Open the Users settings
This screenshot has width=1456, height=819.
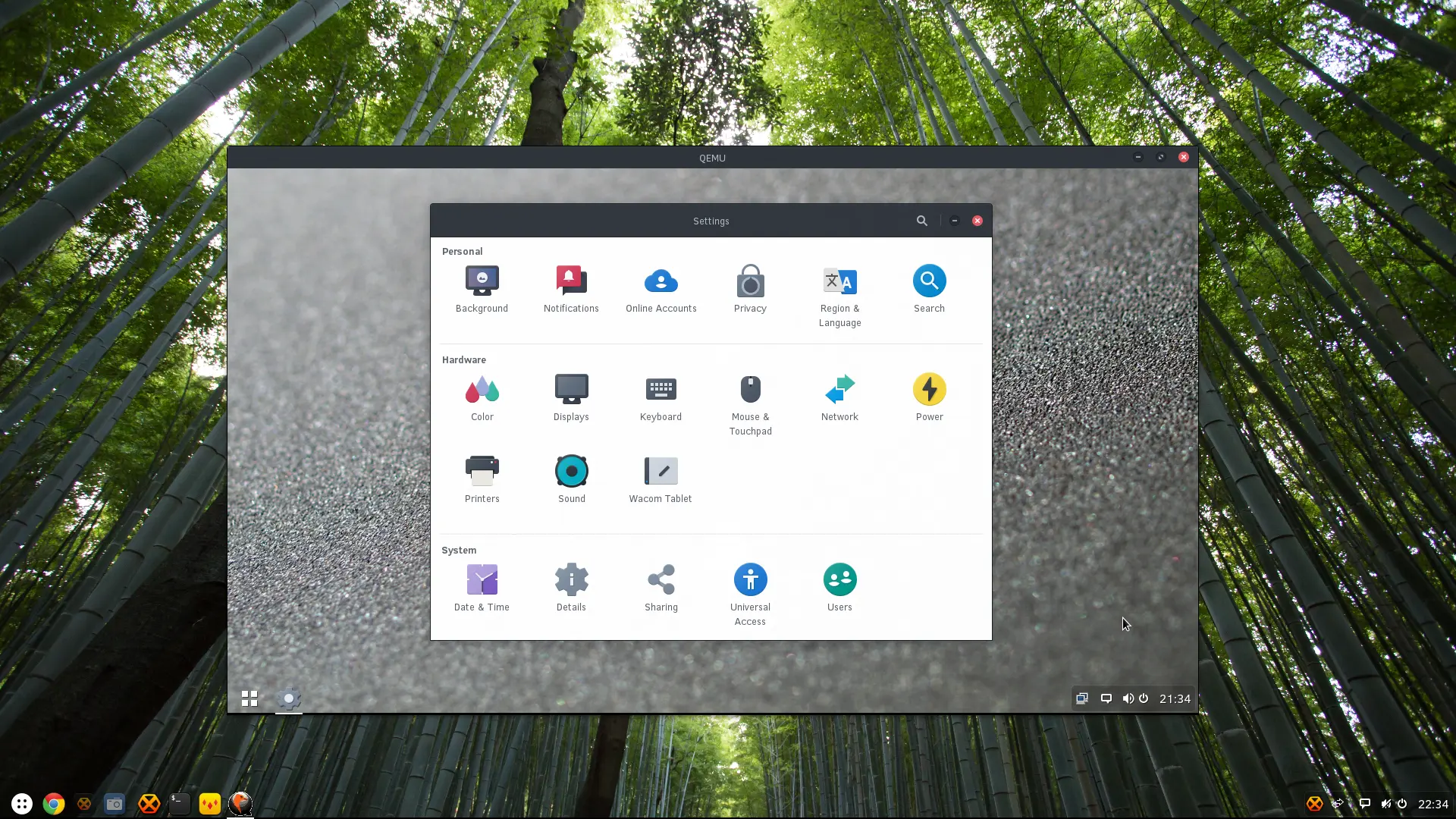coord(839,588)
